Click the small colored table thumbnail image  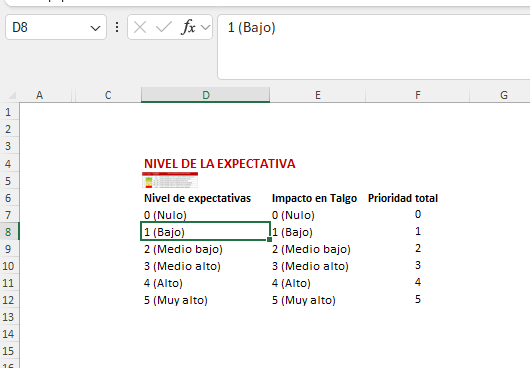(x=170, y=180)
